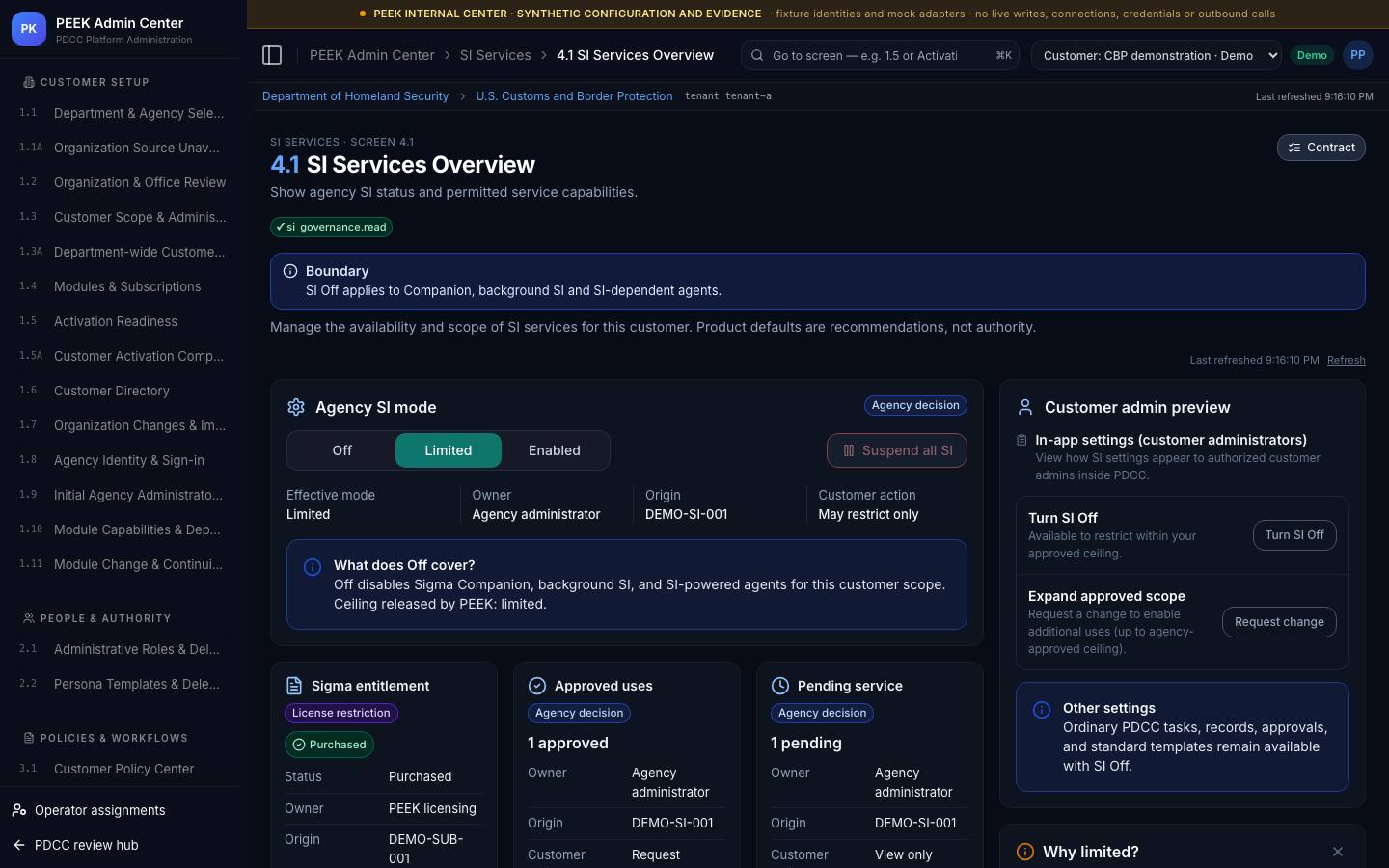Select the Limited SI mode
This screenshot has height=868, width=1389.
449,450
